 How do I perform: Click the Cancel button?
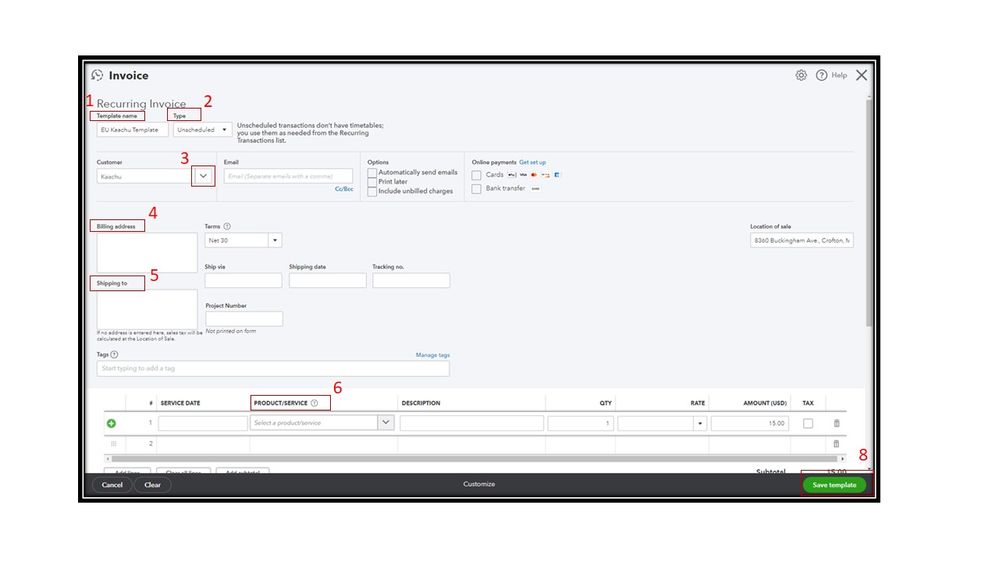(112, 485)
